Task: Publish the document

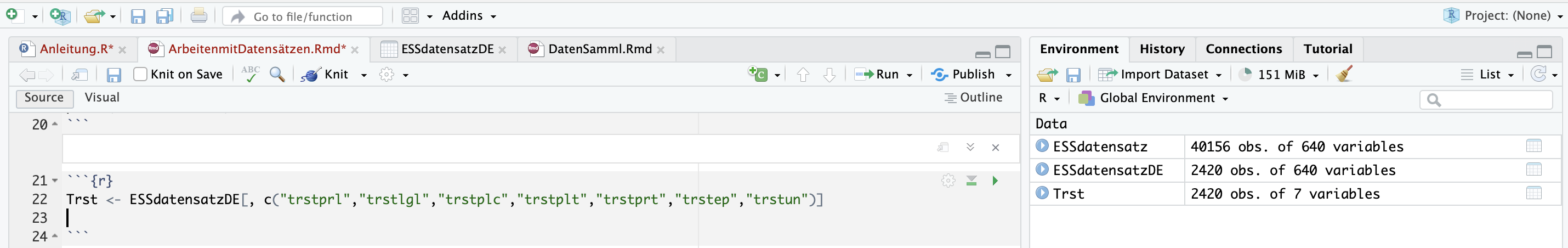Action: pos(963,74)
